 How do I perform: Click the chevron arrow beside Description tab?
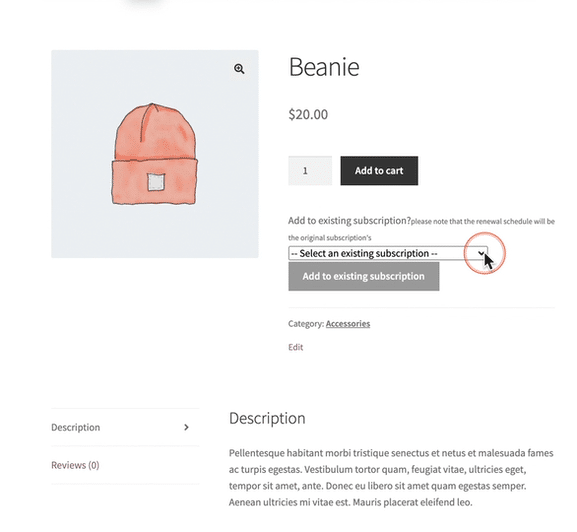click(186, 427)
